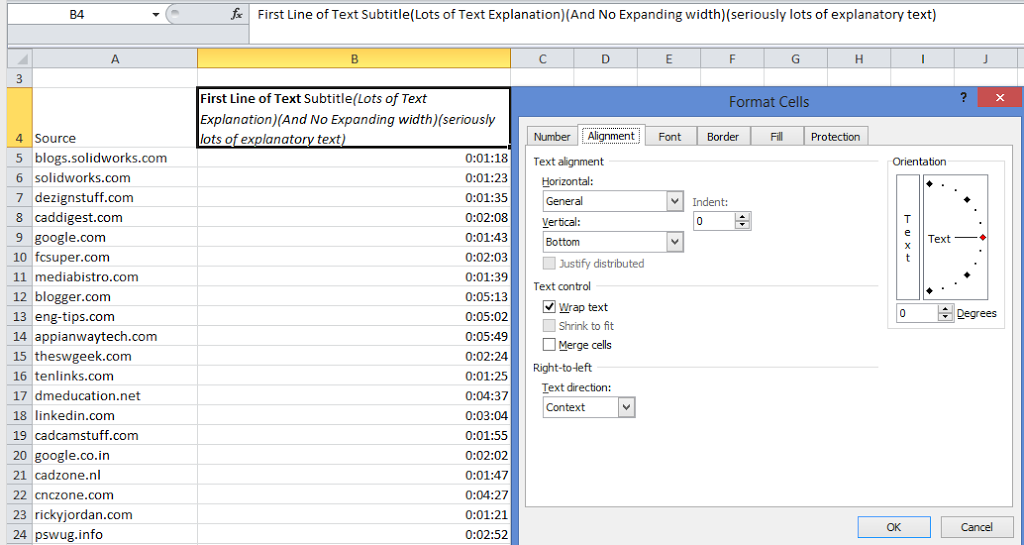The height and width of the screenshot is (545, 1024).
Task: Toggle the Merge cells checkbox
Action: (549, 345)
